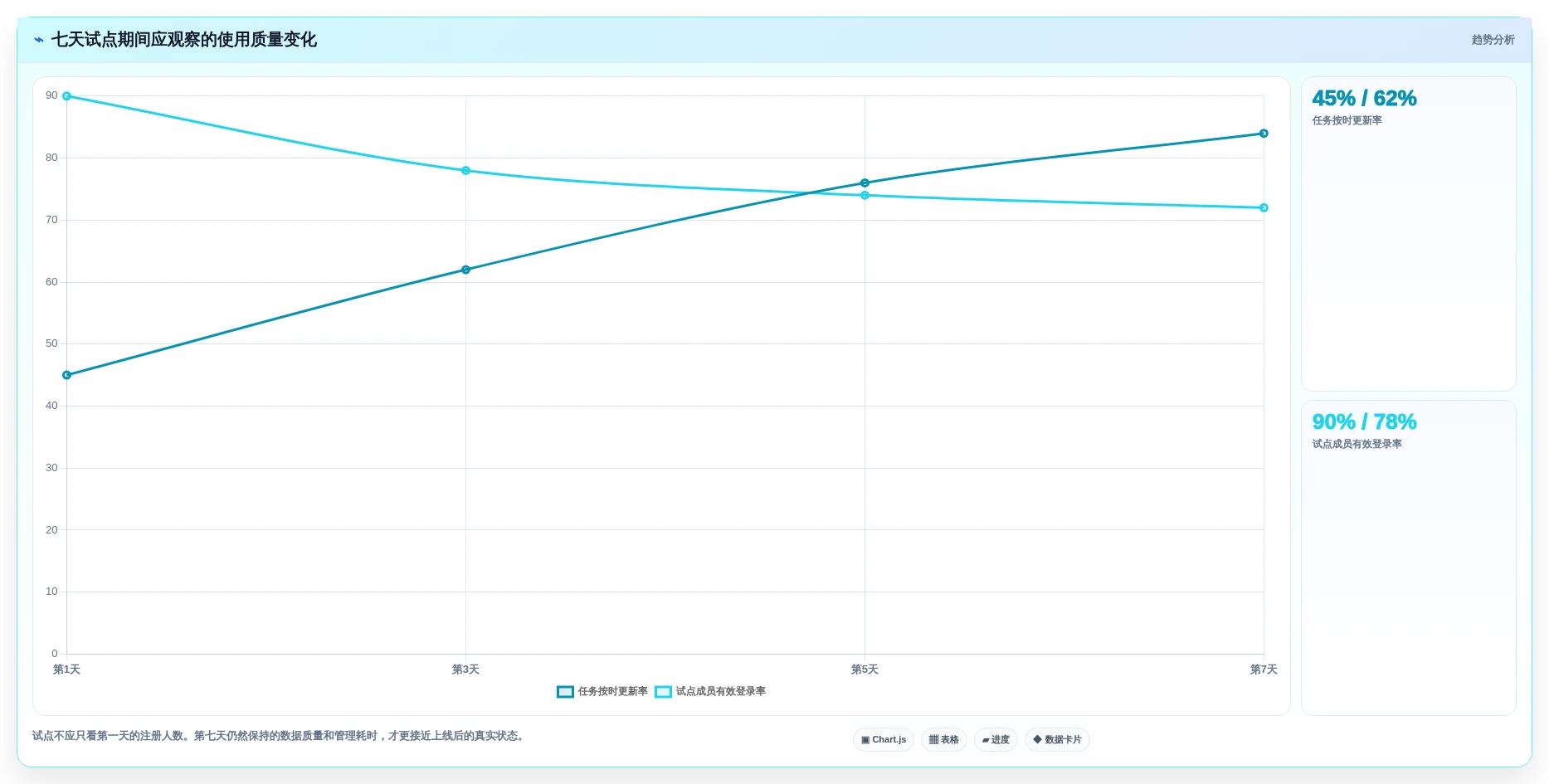
Task: Click the 数据卡片 tag
Action: click(1057, 740)
